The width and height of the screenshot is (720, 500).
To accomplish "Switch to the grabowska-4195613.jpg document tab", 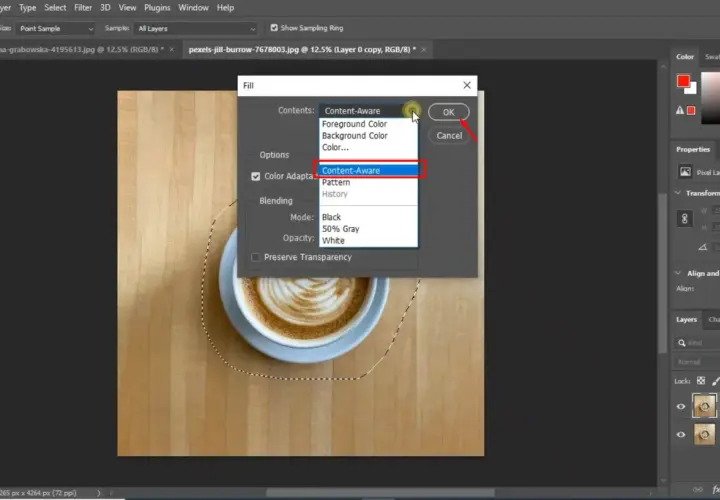I will [x=82, y=50].
